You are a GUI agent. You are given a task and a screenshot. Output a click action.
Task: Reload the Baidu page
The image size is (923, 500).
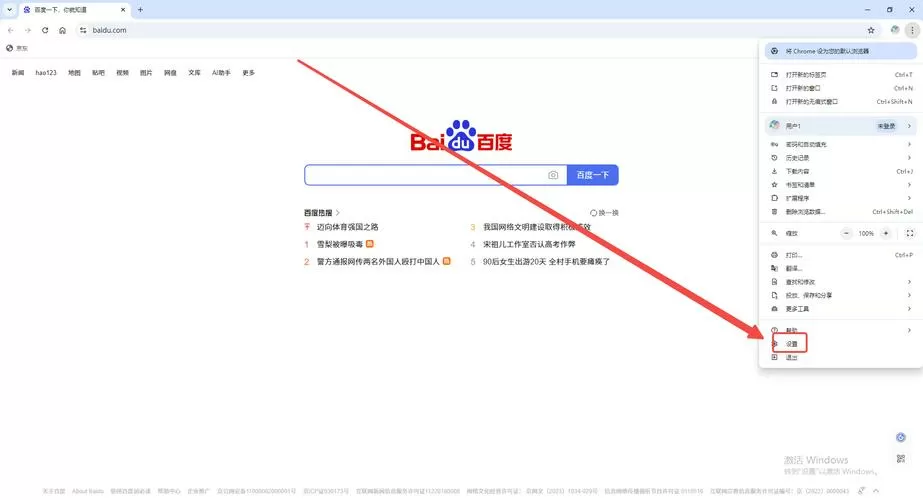tap(45, 30)
